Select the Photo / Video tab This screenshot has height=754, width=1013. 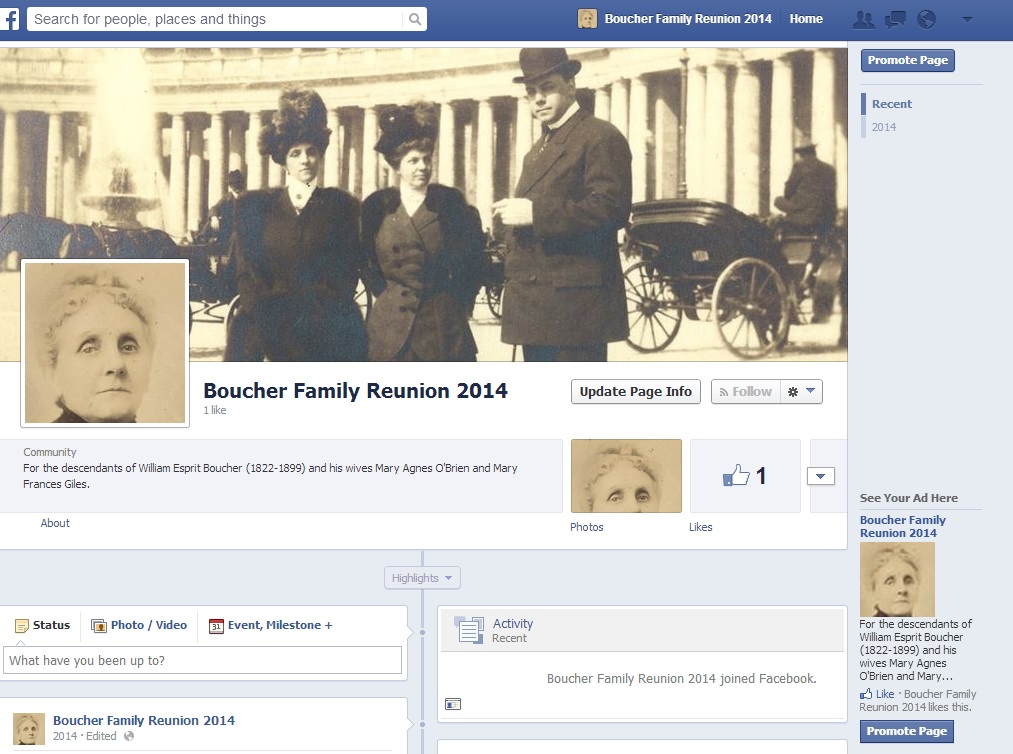[139, 625]
